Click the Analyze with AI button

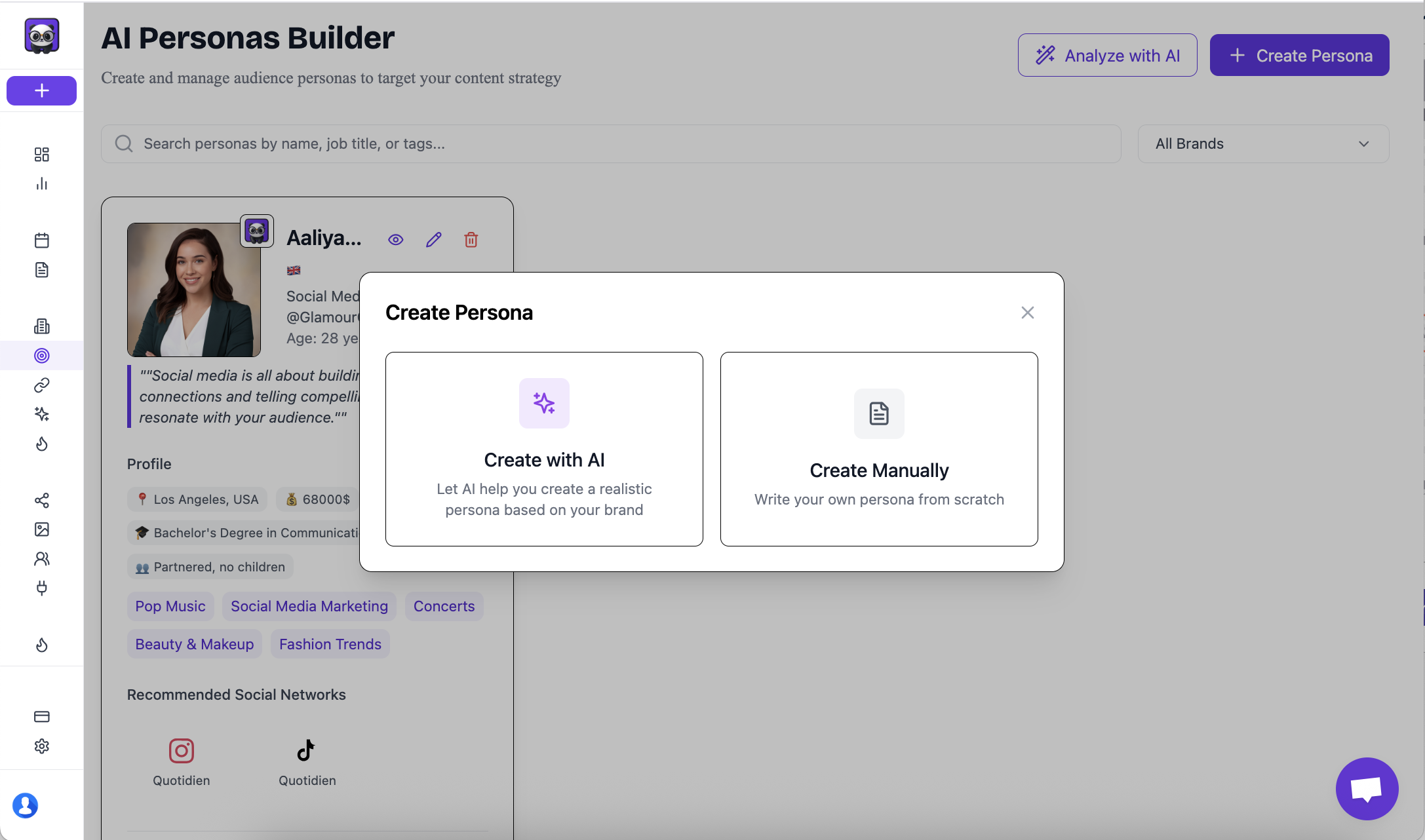coord(1107,56)
